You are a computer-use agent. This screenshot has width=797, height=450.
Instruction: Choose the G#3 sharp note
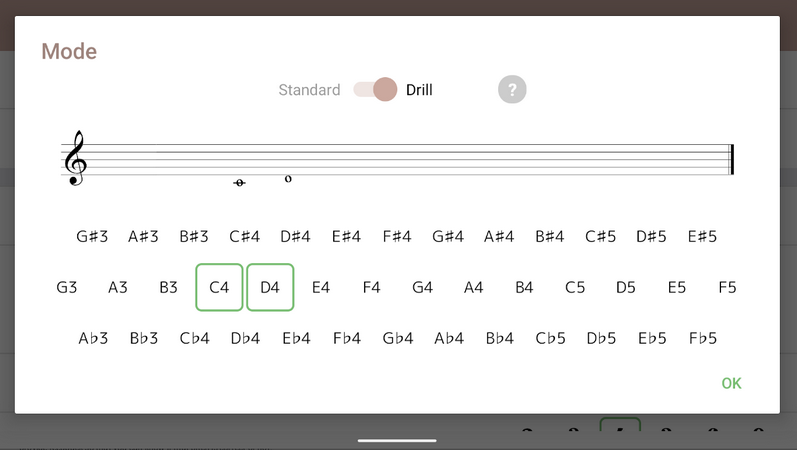(x=92, y=237)
